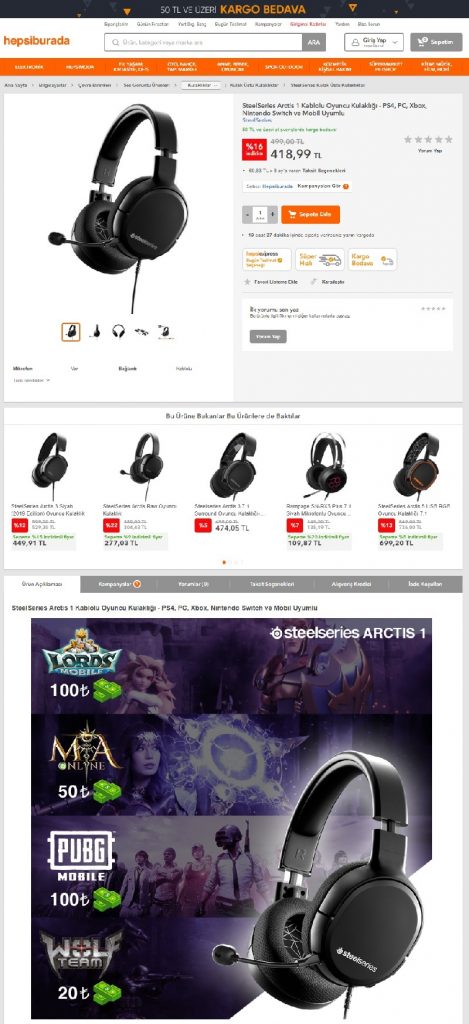Image resolution: width=469 pixels, height=1024 pixels.
Task: Click the Kampanyaları Gör badge icon
Action: (346, 186)
